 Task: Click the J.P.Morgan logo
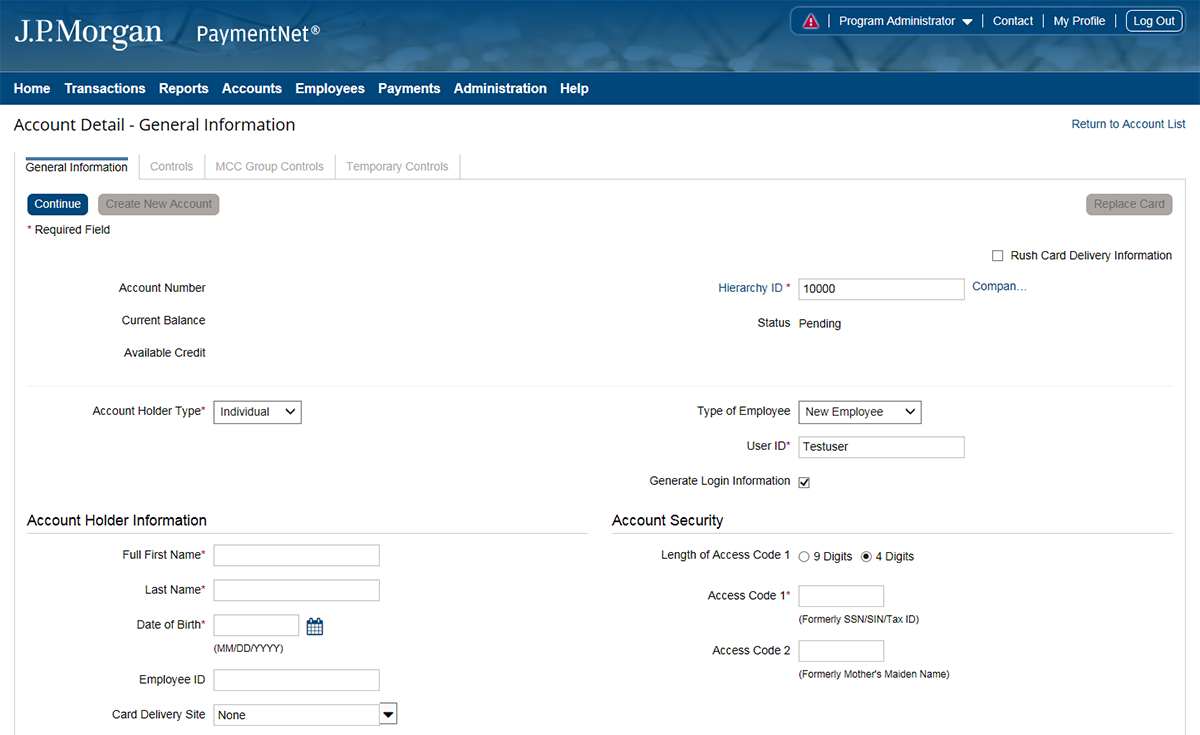click(88, 33)
